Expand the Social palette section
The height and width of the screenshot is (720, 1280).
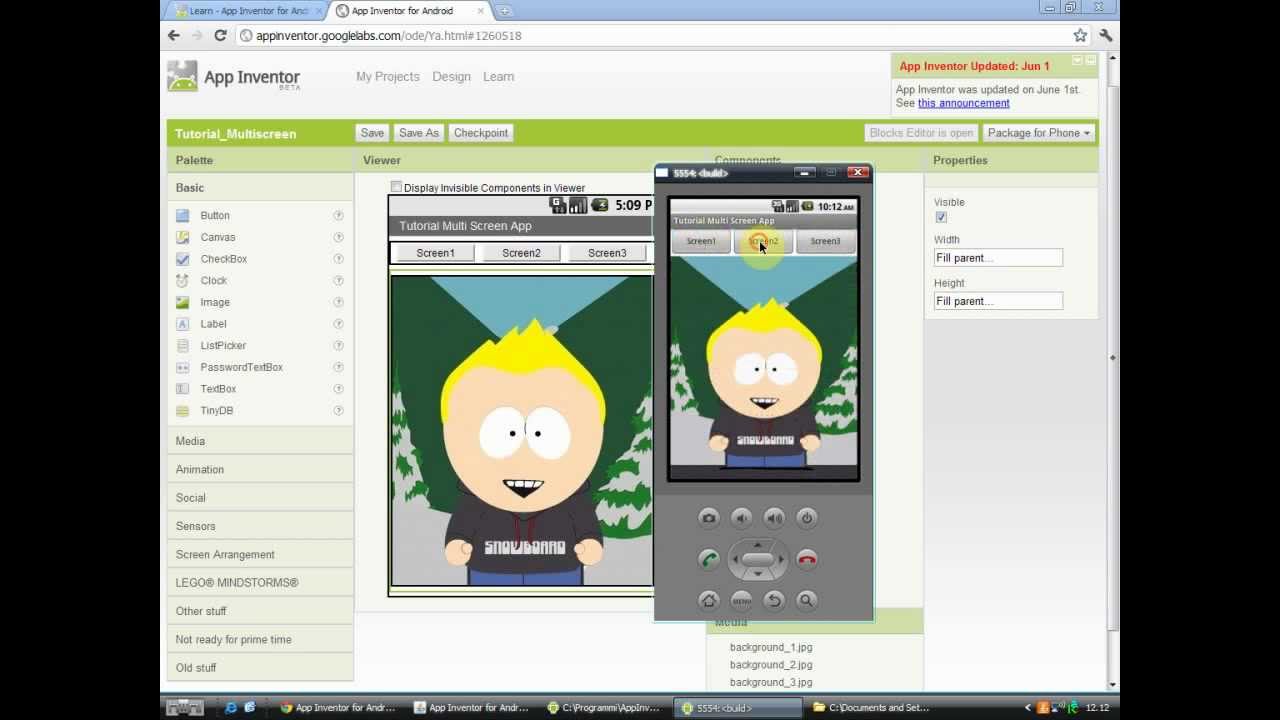pos(260,497)
